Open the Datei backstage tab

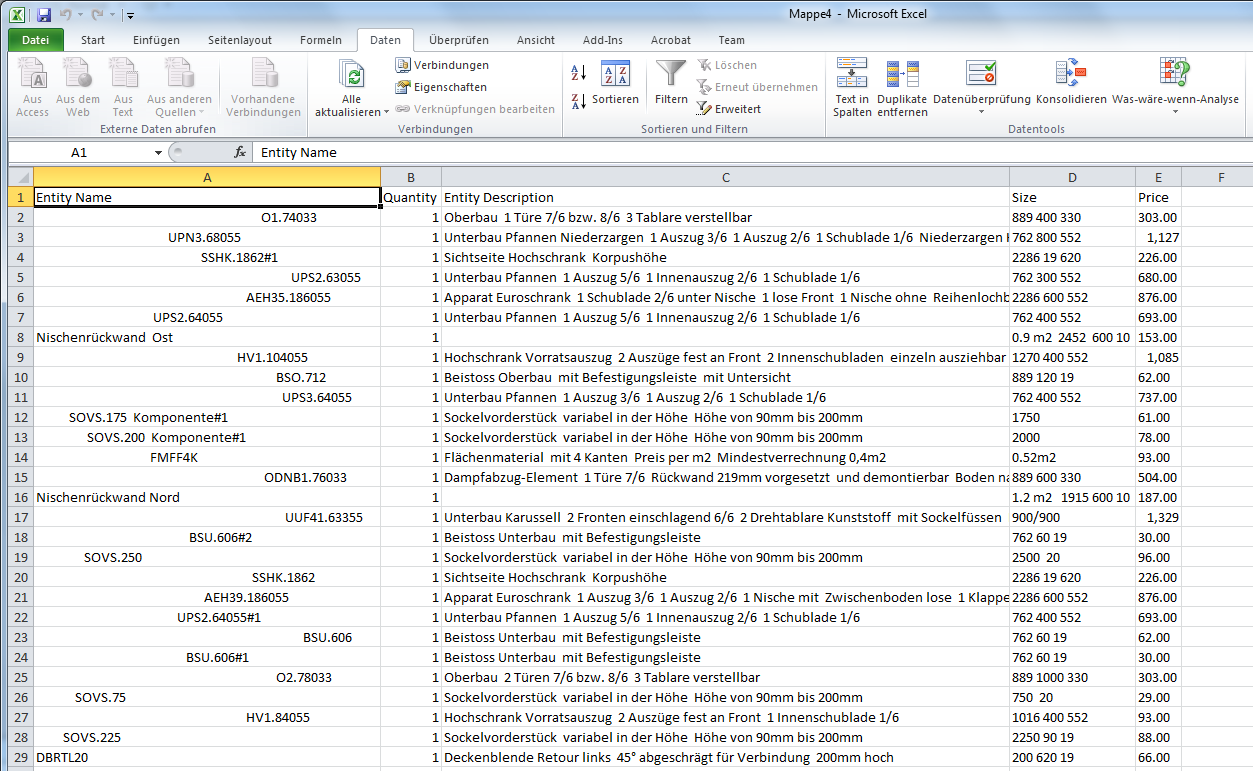pos(36,40)
